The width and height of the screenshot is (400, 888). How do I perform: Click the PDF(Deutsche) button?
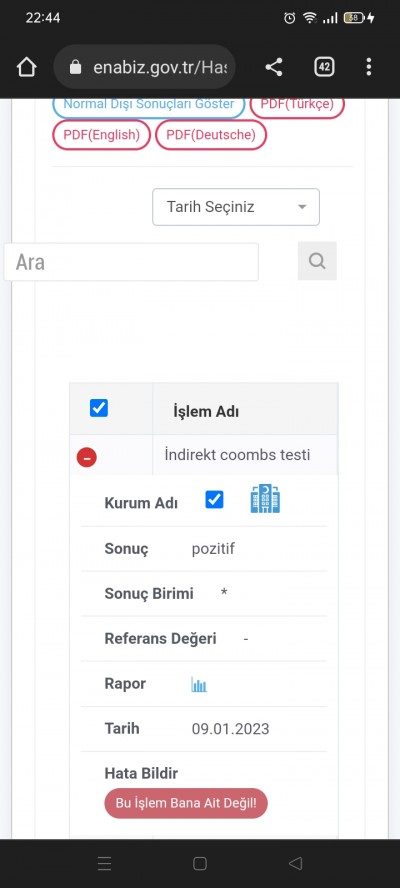pos(211,135)
